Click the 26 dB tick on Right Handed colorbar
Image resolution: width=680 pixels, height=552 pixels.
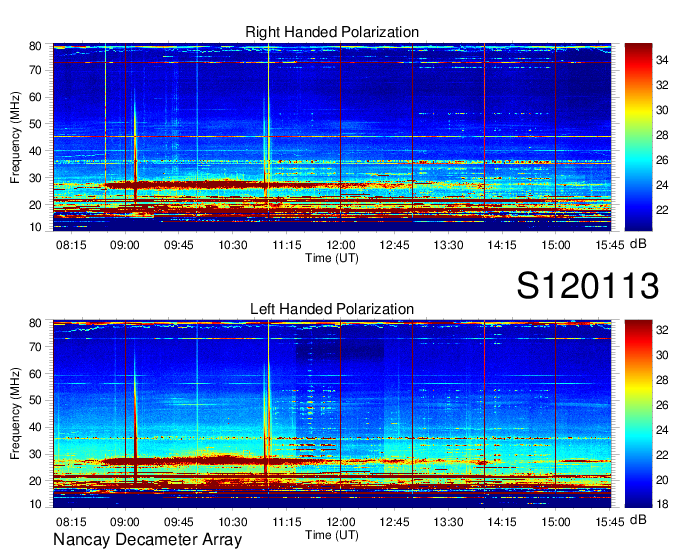coord(662,160)
